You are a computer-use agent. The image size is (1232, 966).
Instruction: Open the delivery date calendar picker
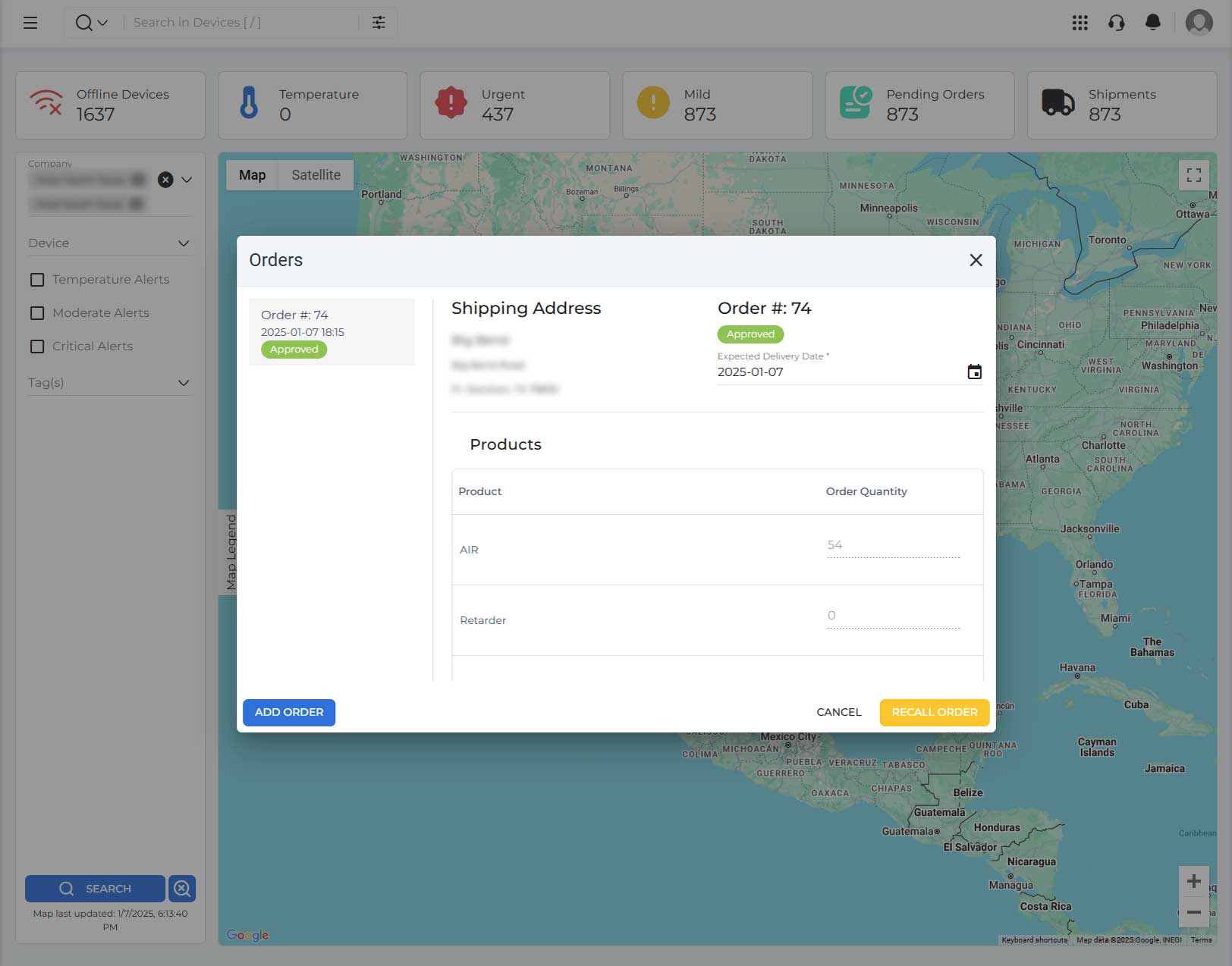pyautogui.click(x=974, y=372)
